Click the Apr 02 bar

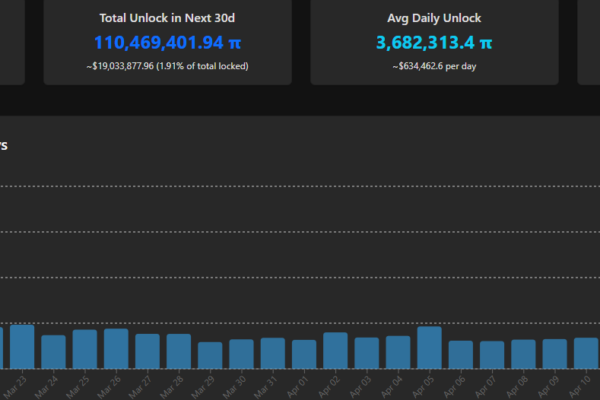335,351
